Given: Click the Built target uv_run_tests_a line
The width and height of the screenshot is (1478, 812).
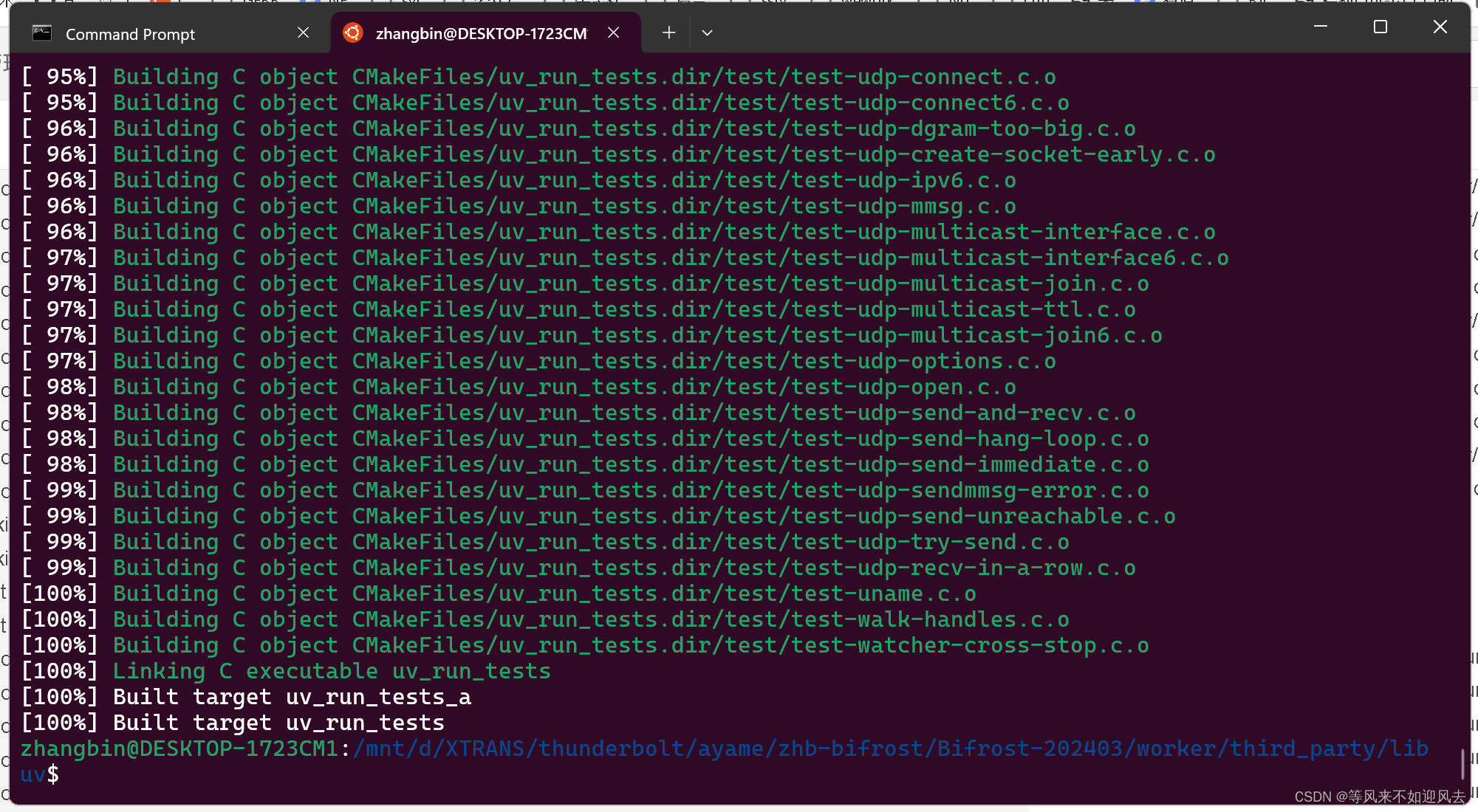Looking at the screenshot, I should [x=246, y=697].
